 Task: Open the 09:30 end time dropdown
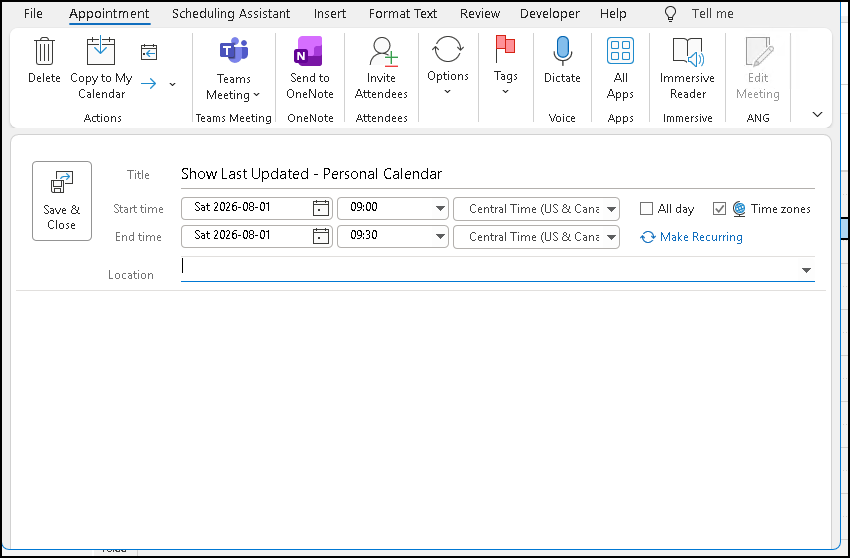tap(440, 236)
